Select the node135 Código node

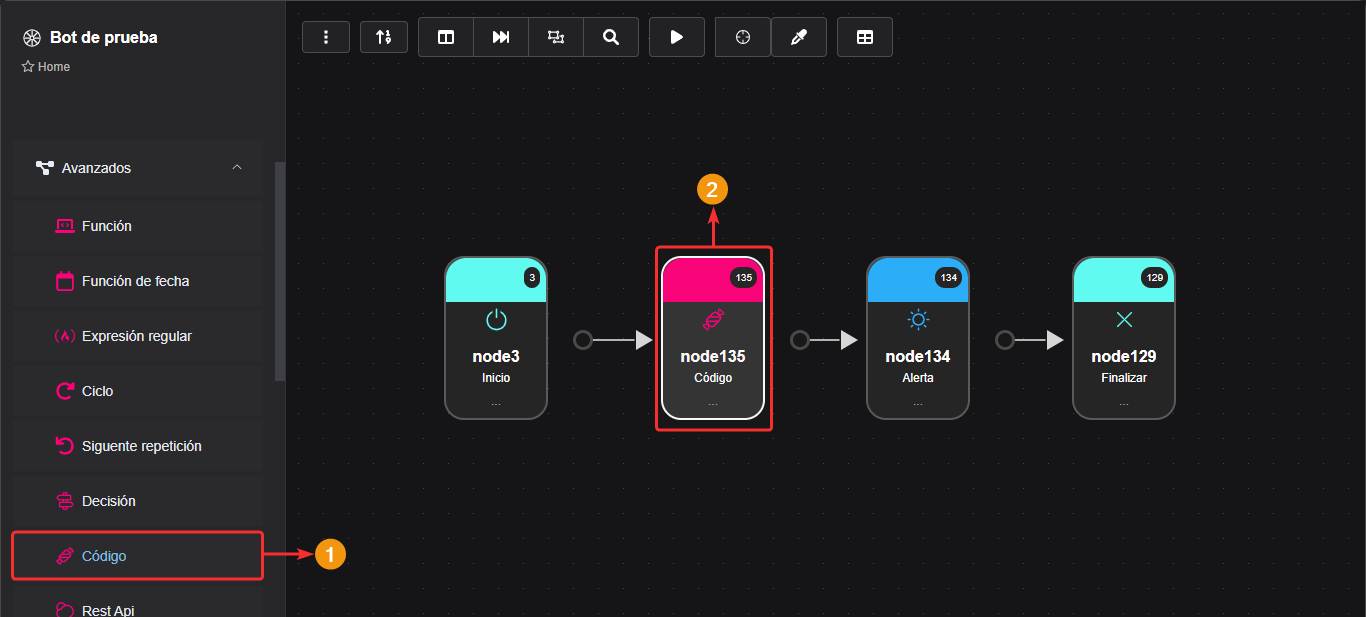point(713,338)
